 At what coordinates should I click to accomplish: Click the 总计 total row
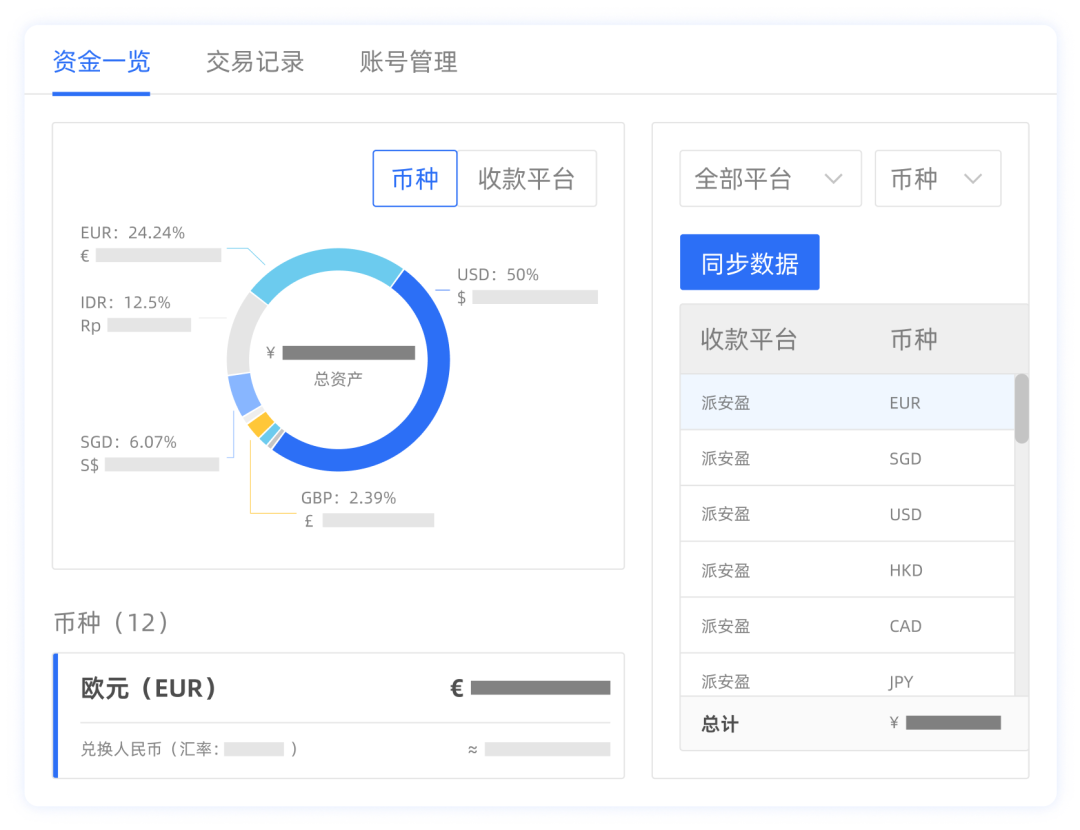853,723
